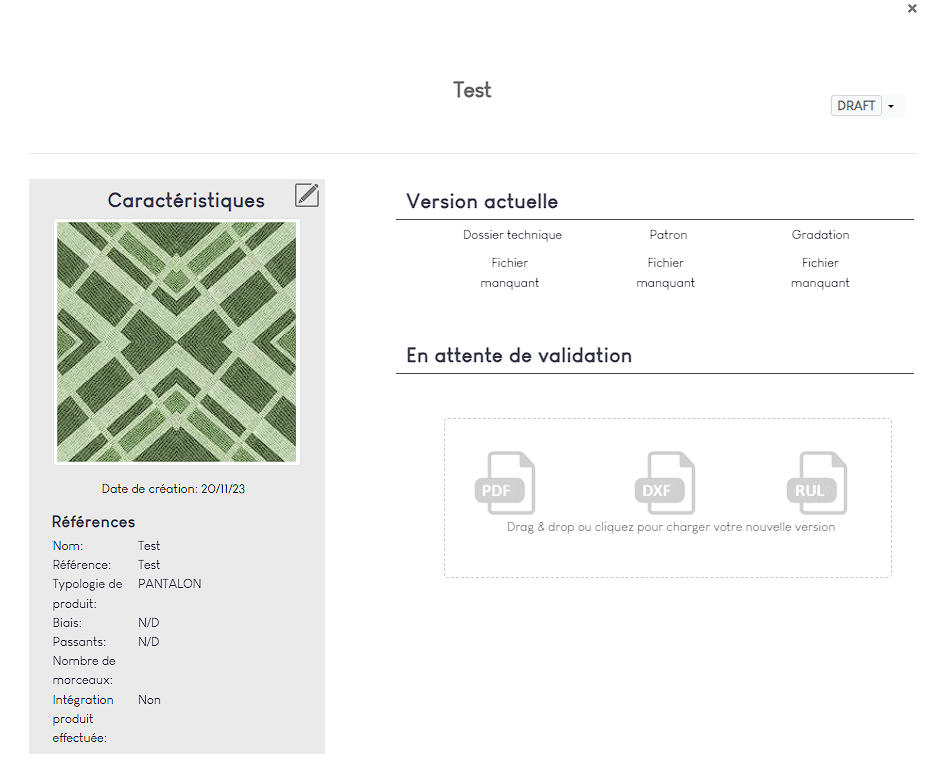945x776 pixels.
Task: Click the drag & drop upload text
Action: click(x=670, y=527)
